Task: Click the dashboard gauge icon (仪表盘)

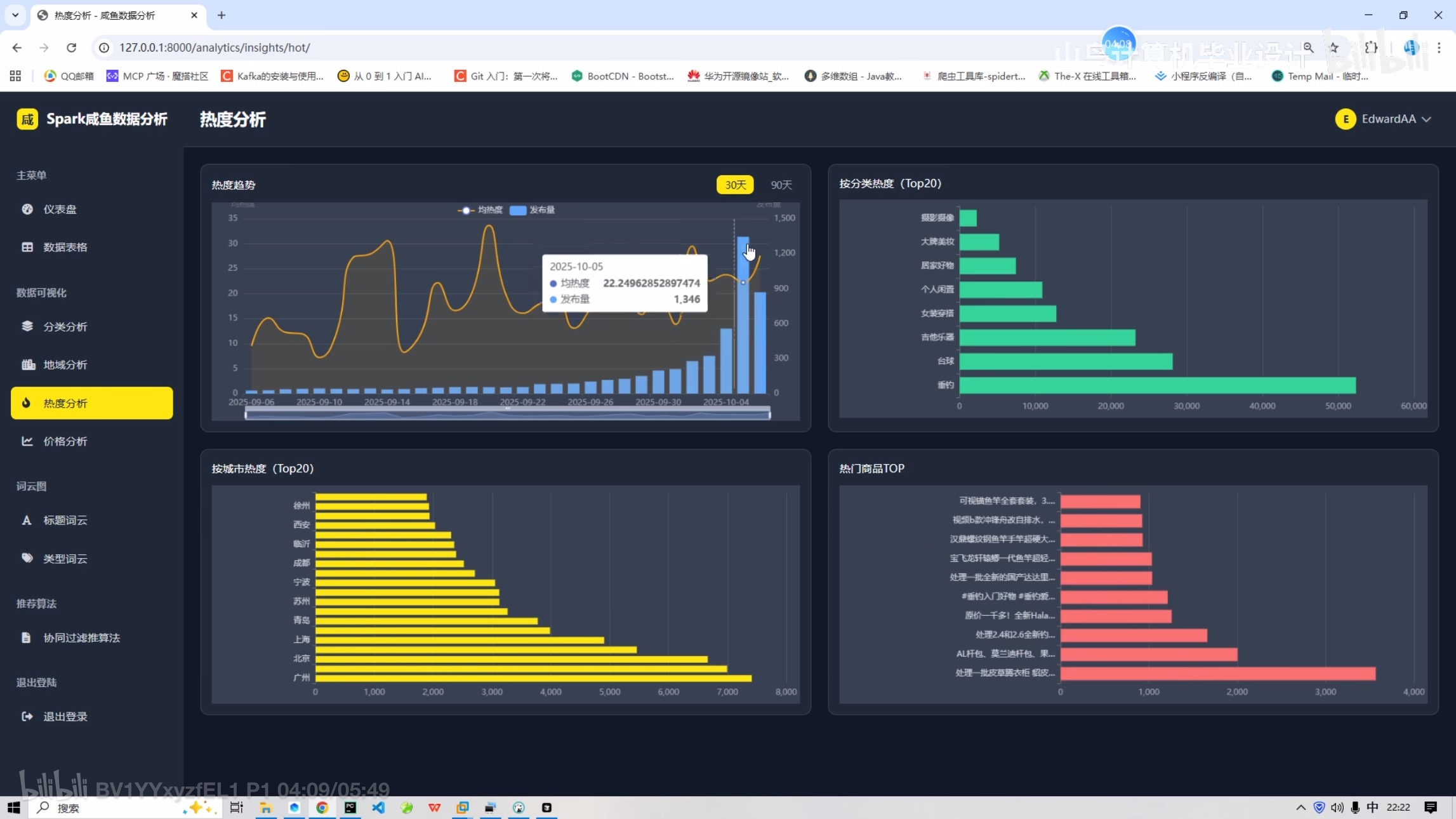Action: click(27, 209)
